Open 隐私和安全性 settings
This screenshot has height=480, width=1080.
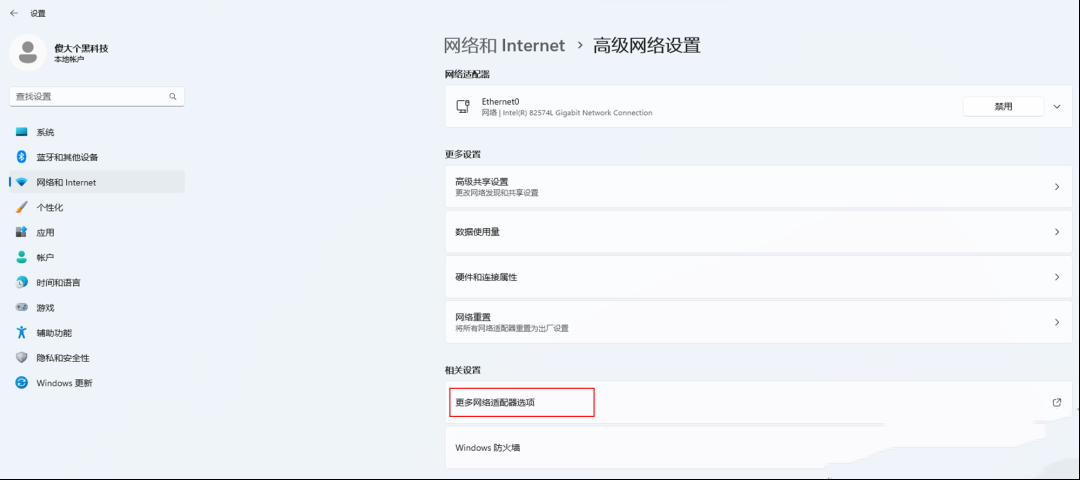point(97,358)
